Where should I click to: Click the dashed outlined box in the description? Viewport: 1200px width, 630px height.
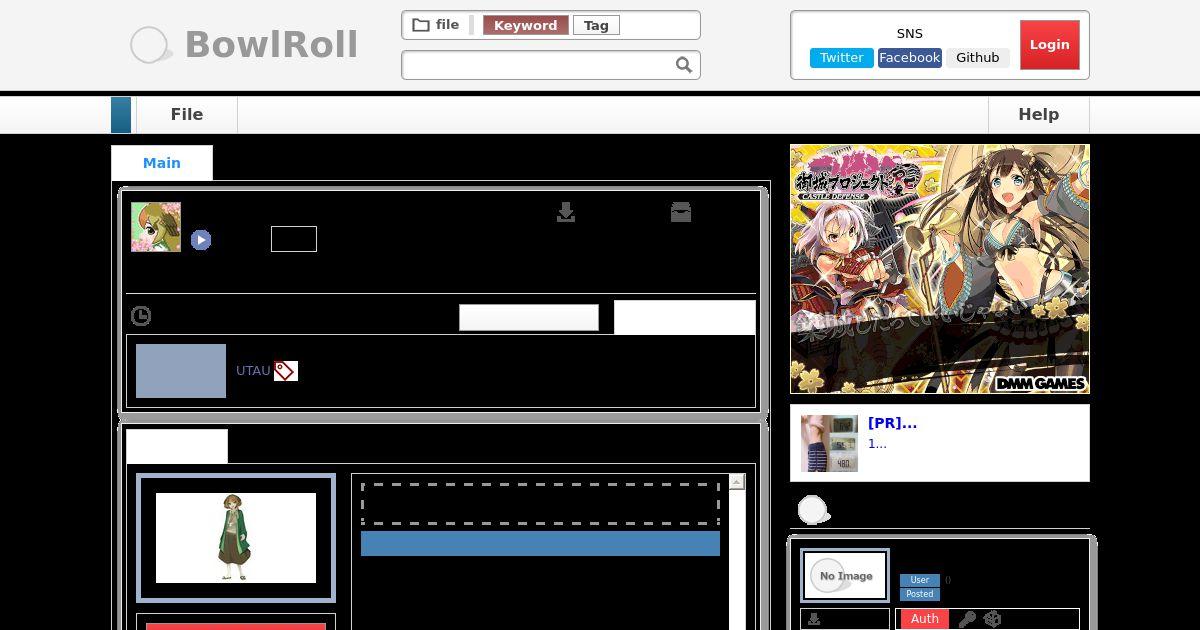click(x=540, y=504)
